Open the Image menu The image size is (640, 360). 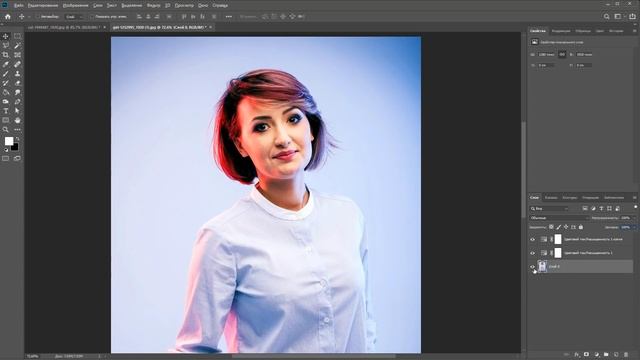[76, 6]
